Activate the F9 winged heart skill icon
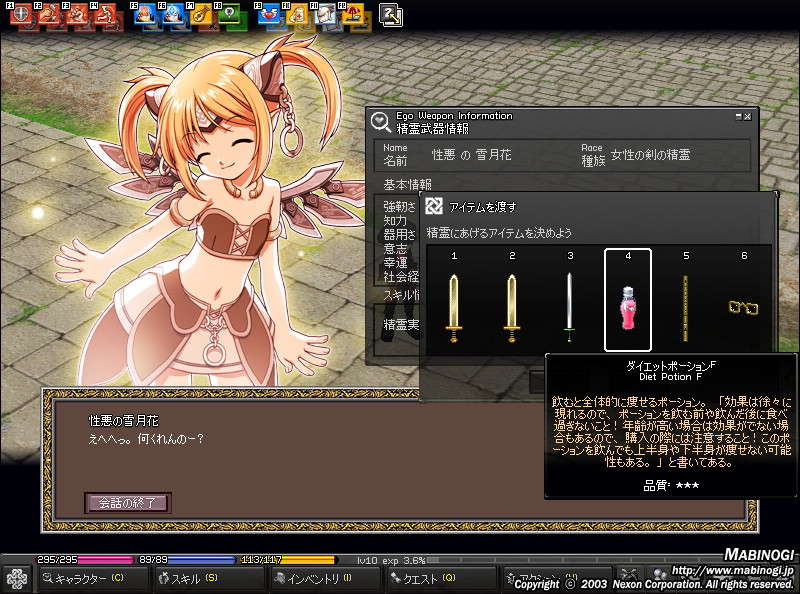 coord(269,14)
